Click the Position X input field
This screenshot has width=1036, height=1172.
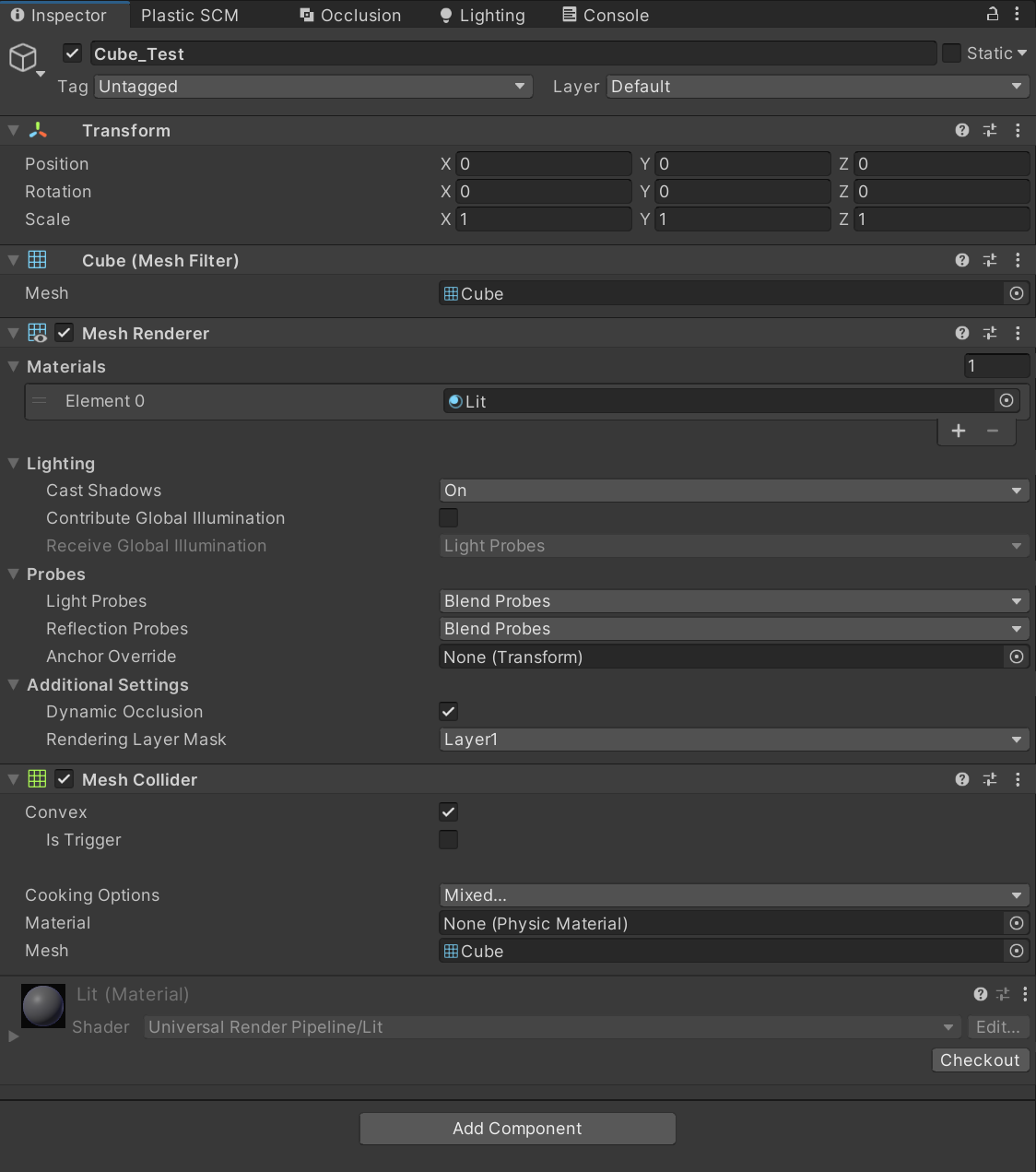[x=544, y=164]
